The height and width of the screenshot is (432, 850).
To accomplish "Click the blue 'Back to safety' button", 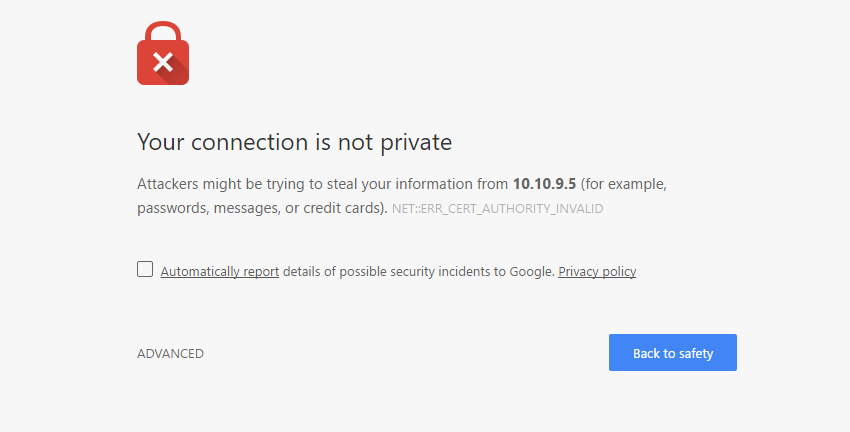I will point(672,352).
